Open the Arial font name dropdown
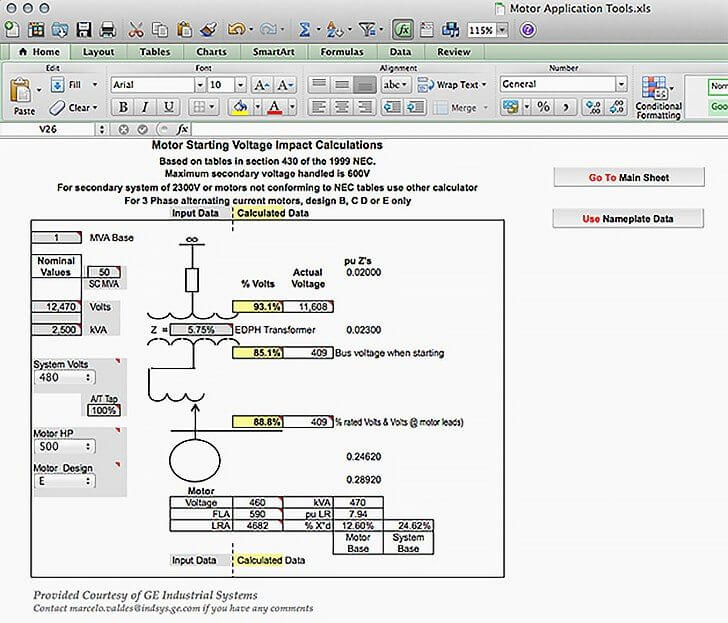The image size is (728, 623). 200,85
